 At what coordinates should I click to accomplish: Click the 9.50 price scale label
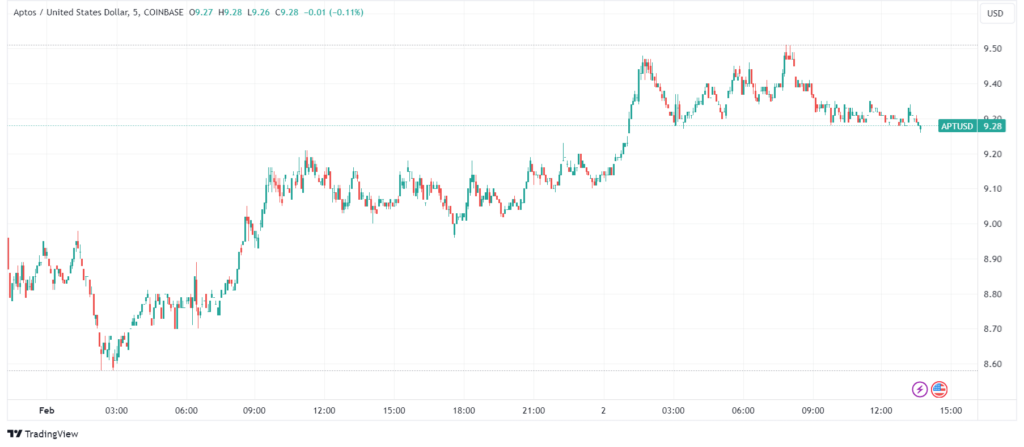(x=993, y=49)
